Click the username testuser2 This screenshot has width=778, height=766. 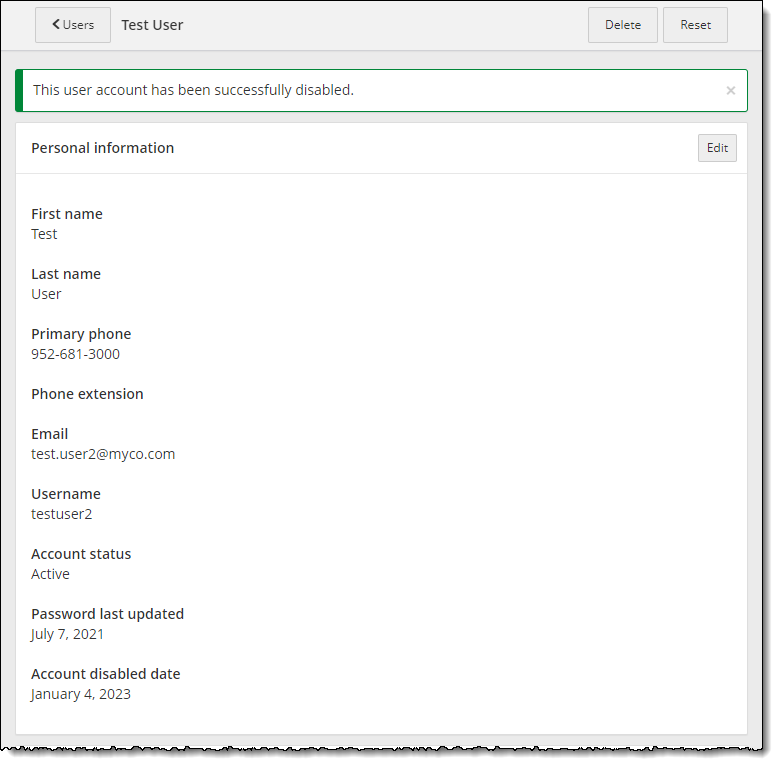(62, 514)
